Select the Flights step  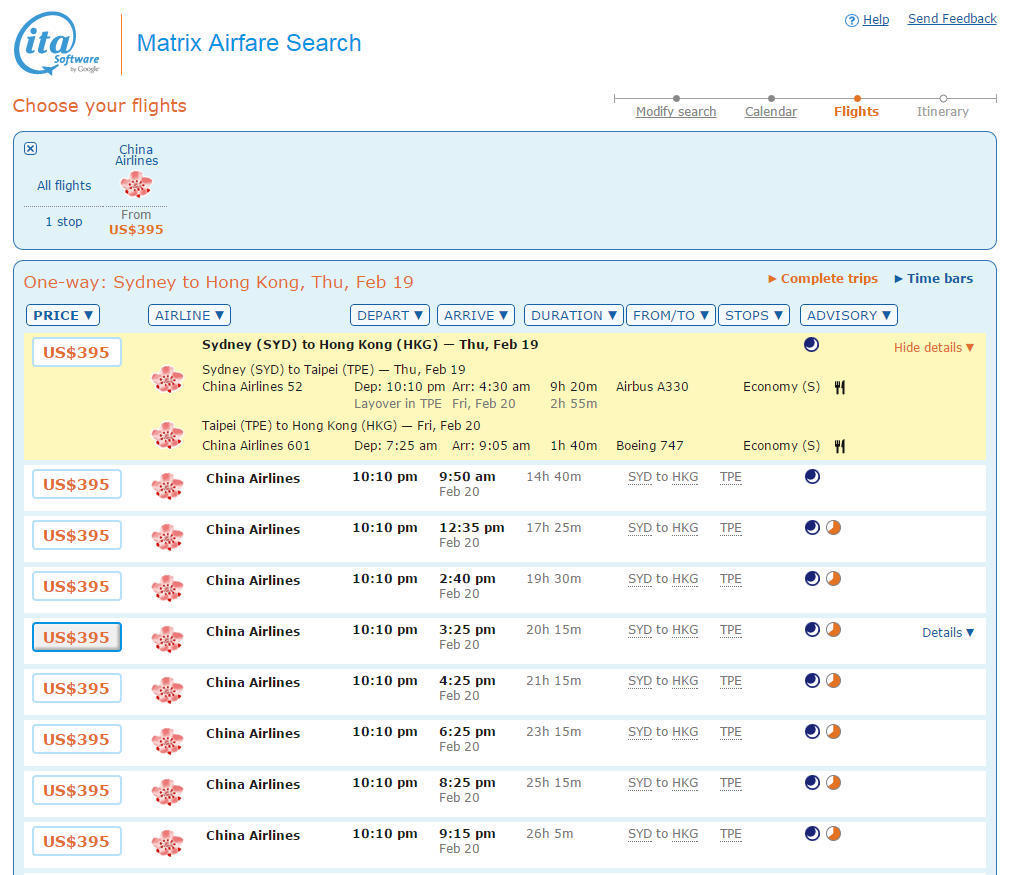coord(856,111)
